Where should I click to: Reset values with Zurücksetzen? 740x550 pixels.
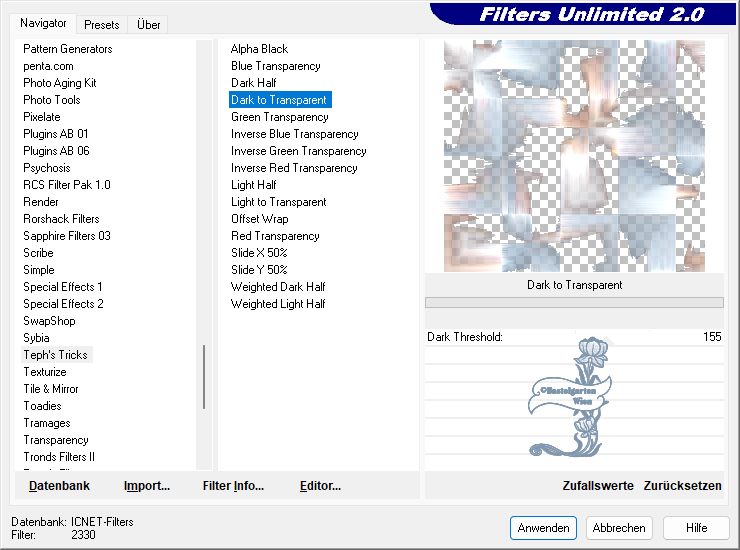[682, 486]
